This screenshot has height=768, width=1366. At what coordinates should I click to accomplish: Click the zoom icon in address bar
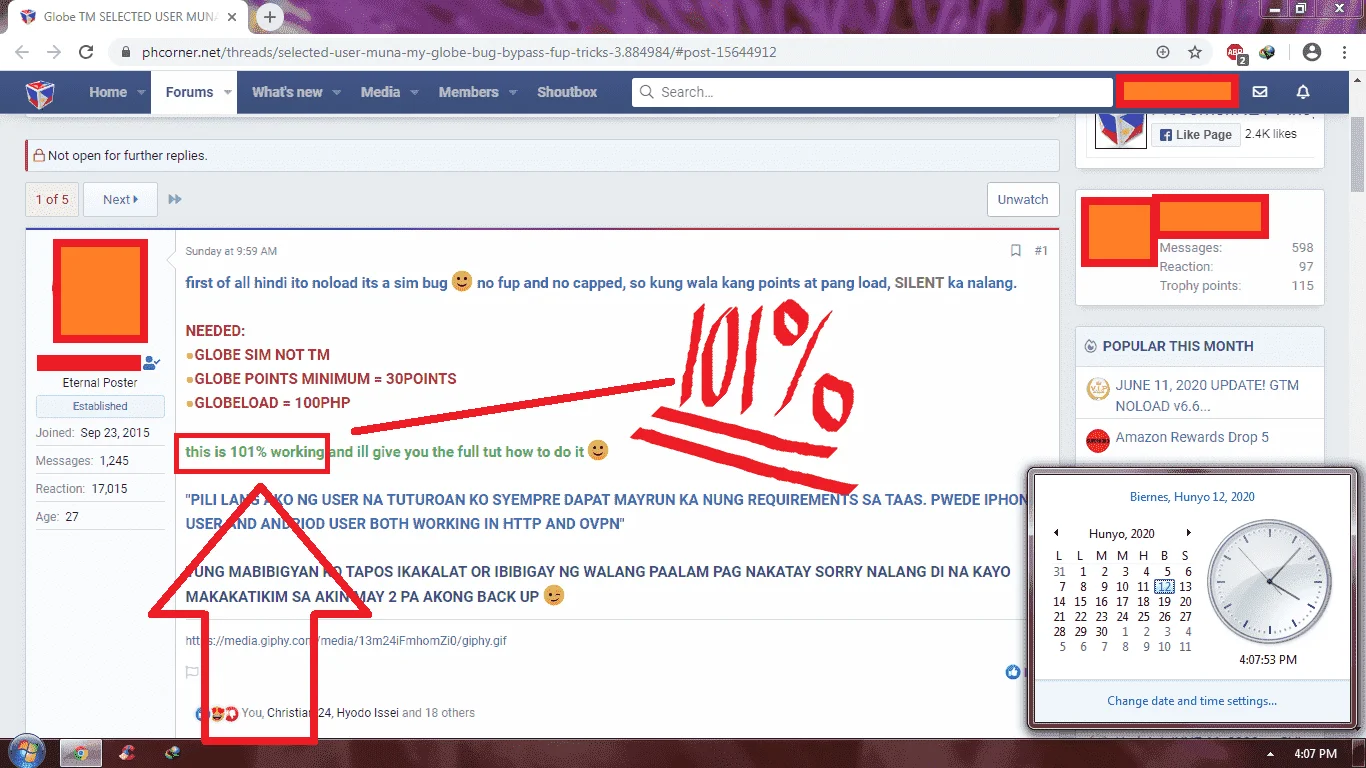click(1163, 52)
